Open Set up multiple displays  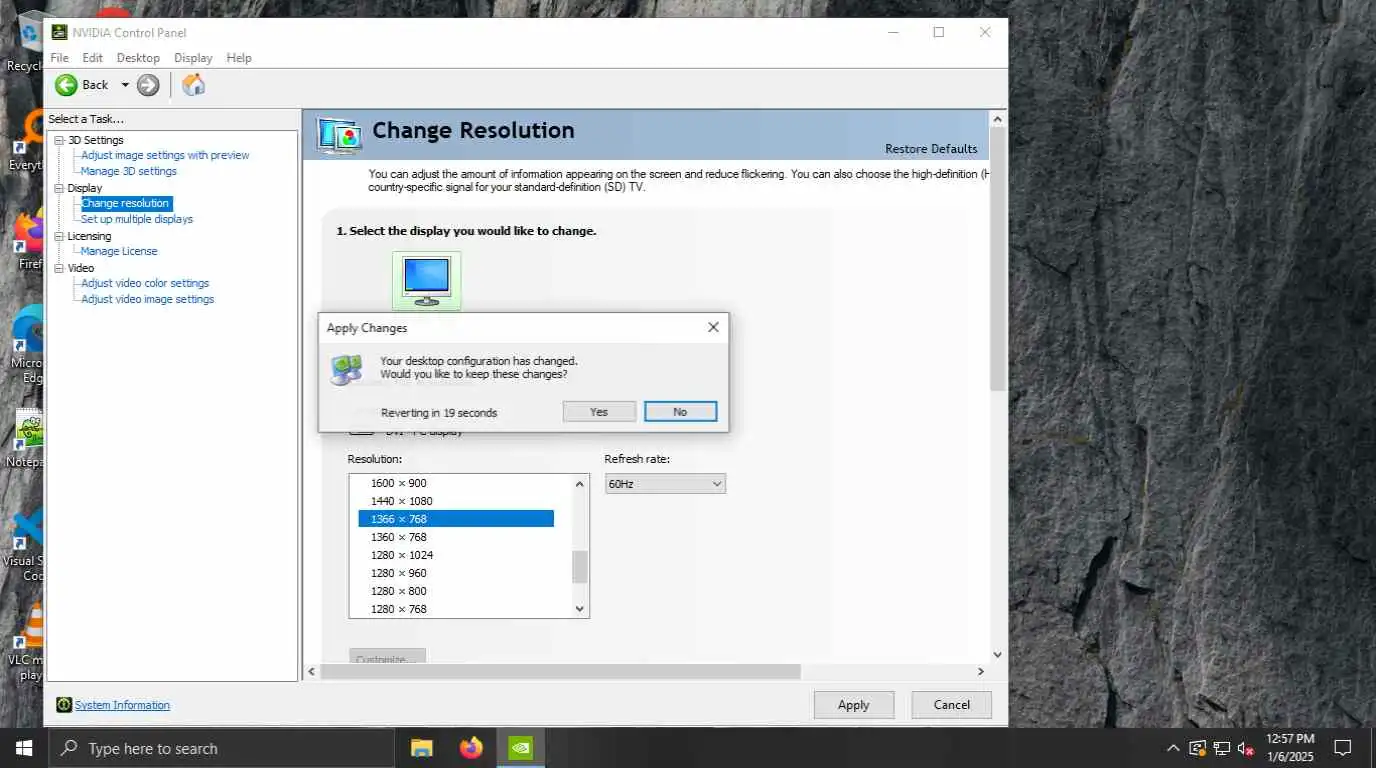click(137, 219)
